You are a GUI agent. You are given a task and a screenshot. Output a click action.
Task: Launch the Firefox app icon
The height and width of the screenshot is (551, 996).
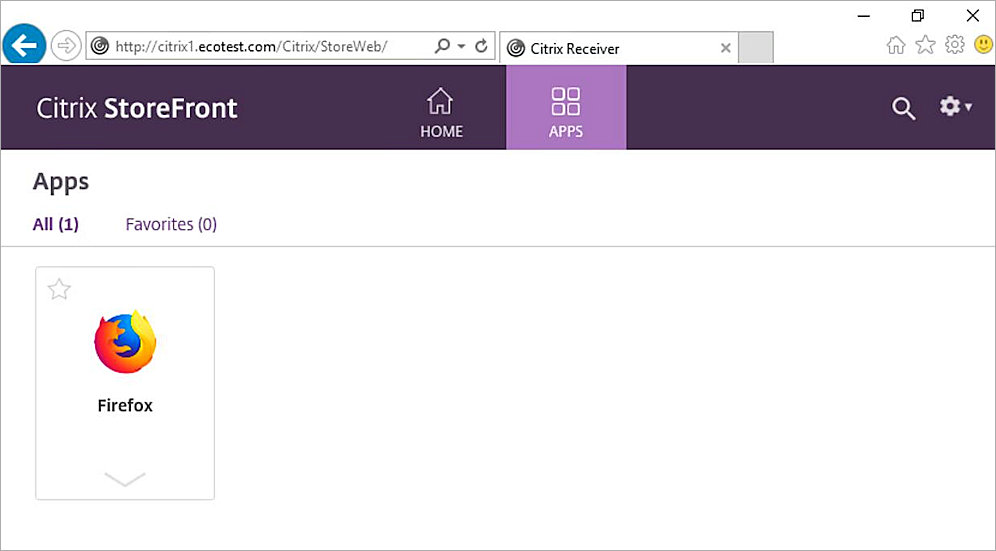pyautogui.click(x=125, y=341)
